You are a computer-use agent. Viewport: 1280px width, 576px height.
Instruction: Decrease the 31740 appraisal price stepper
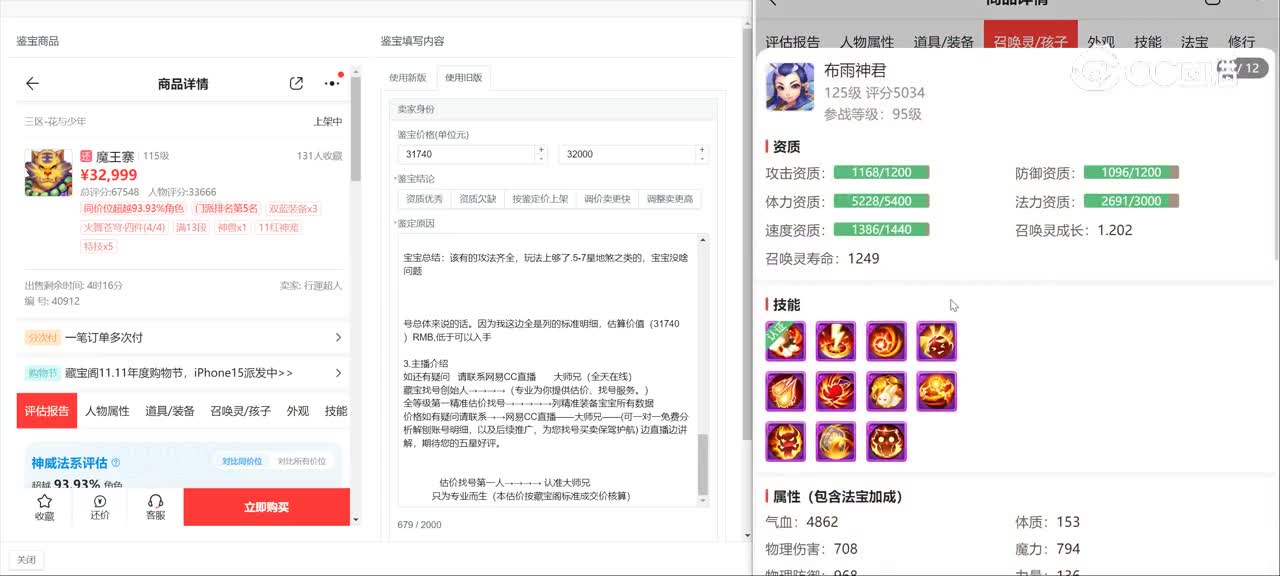pos(541,158)
